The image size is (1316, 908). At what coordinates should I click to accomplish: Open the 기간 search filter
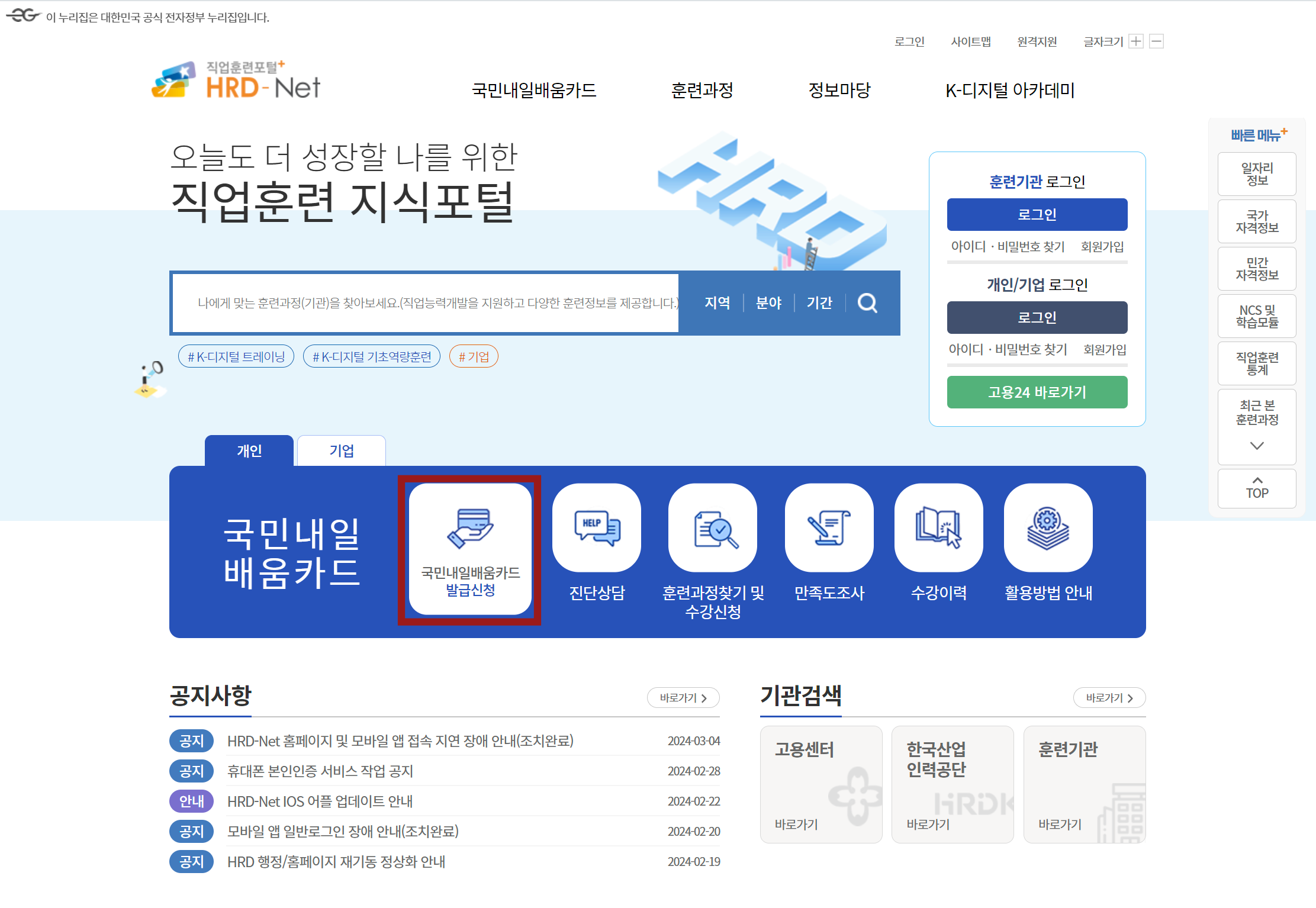(819, 303)
